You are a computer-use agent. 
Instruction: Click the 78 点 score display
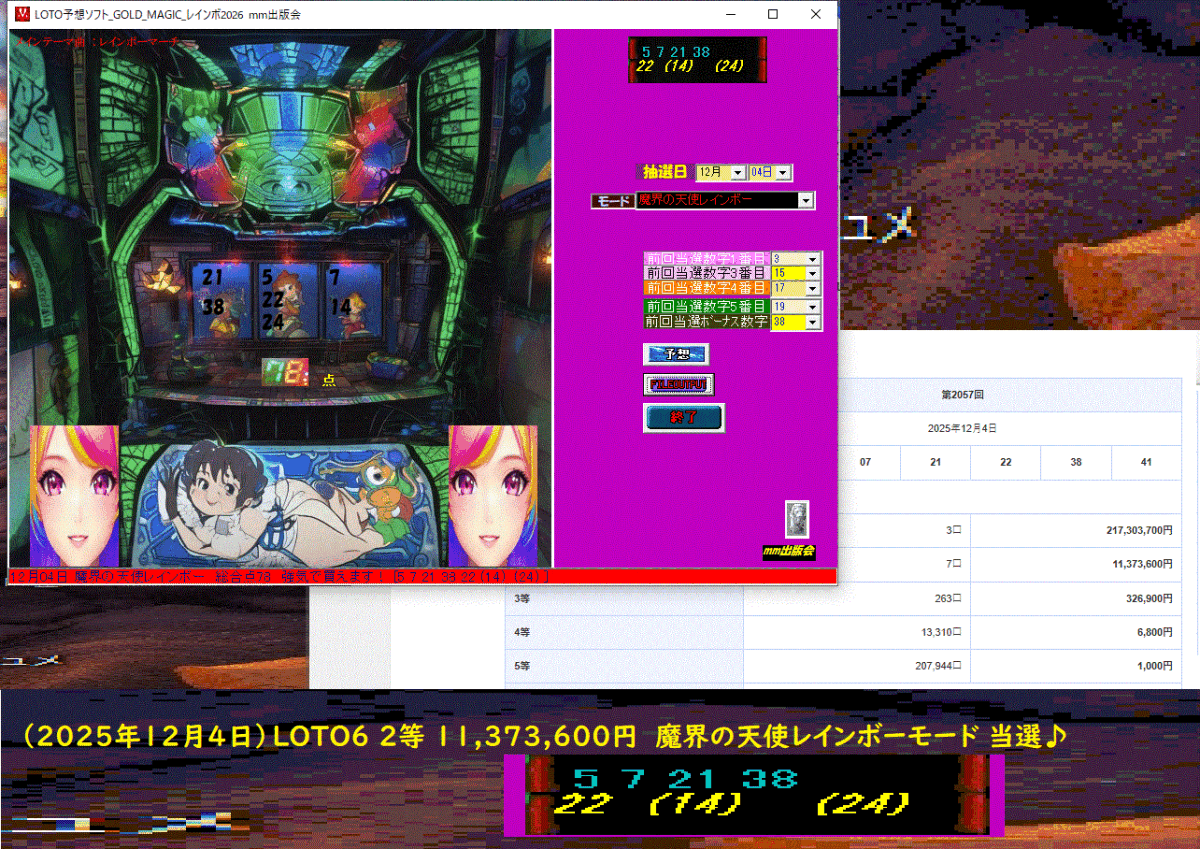pos(299,375)
